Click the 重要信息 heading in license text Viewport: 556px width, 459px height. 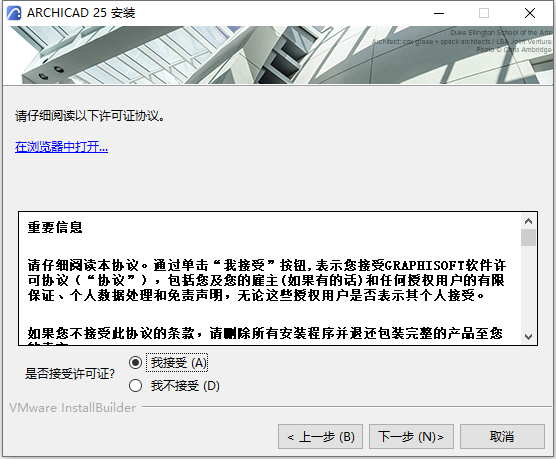(x=55, y=227)
